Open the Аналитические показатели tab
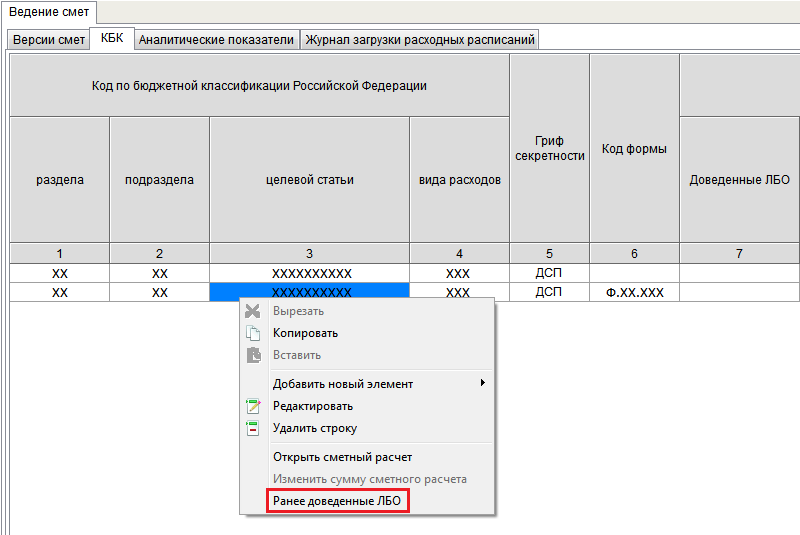 (x=216, y=40)
